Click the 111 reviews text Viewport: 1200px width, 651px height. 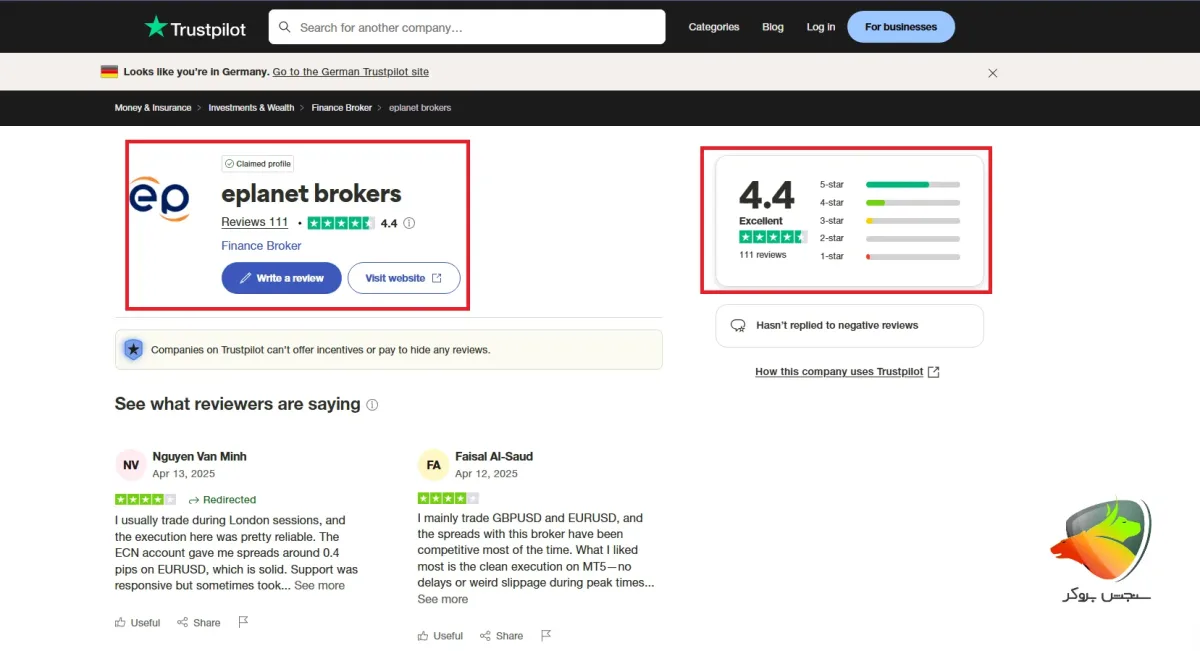763,255
